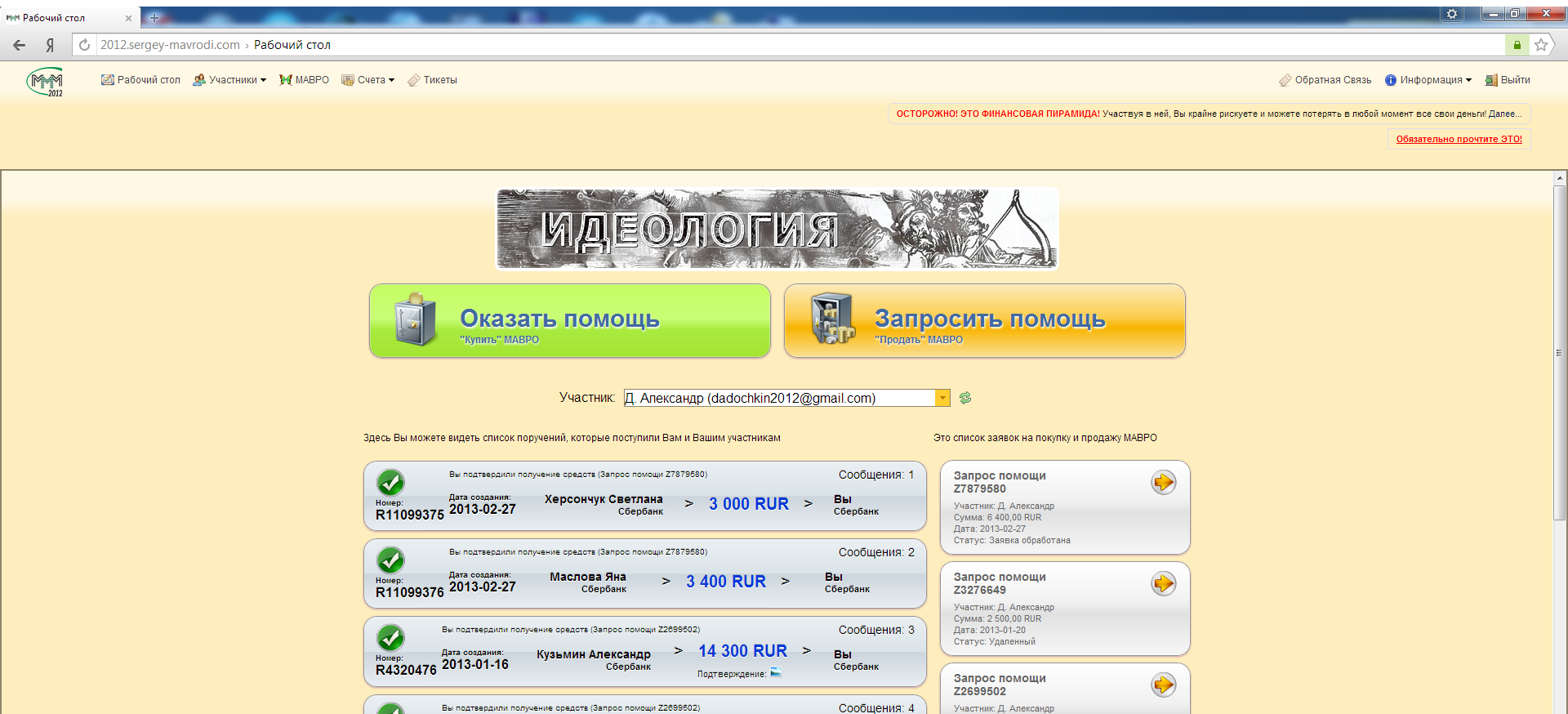Click Запросить помощь orange button
1568x714 pixels.
point(985,321)
